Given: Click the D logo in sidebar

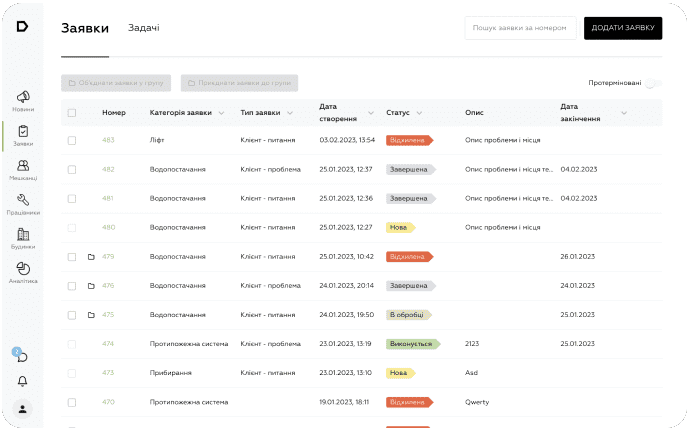Looking at the screenshot, I should (22, 27).
